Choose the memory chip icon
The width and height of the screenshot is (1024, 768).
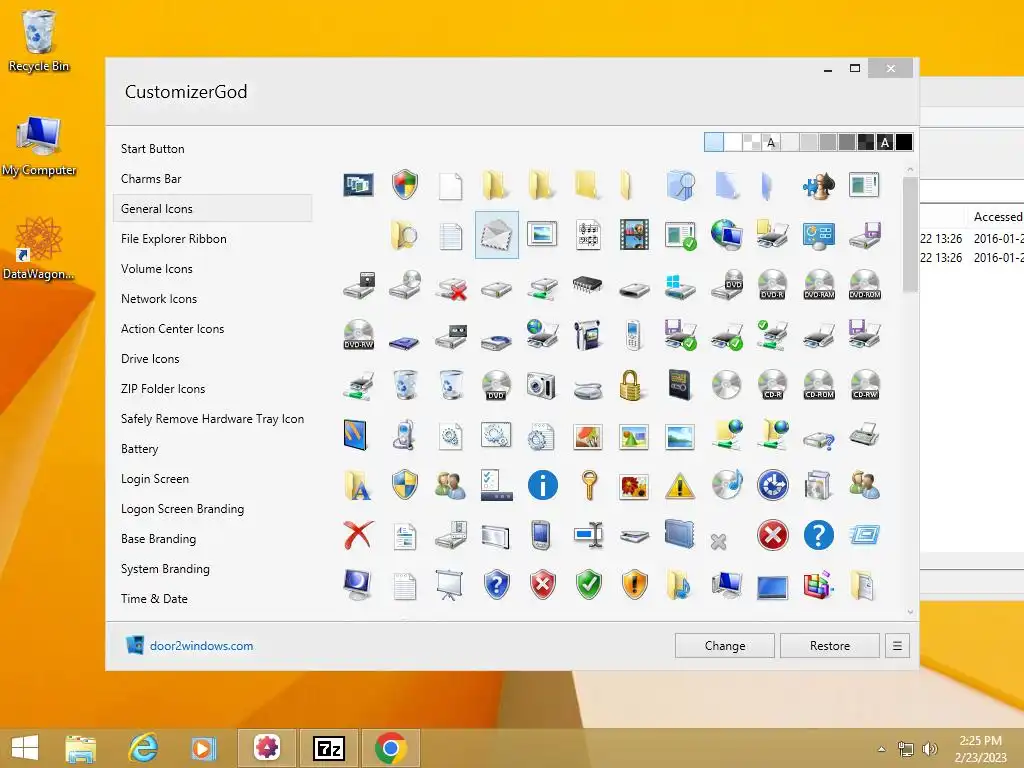click(587, 285)
